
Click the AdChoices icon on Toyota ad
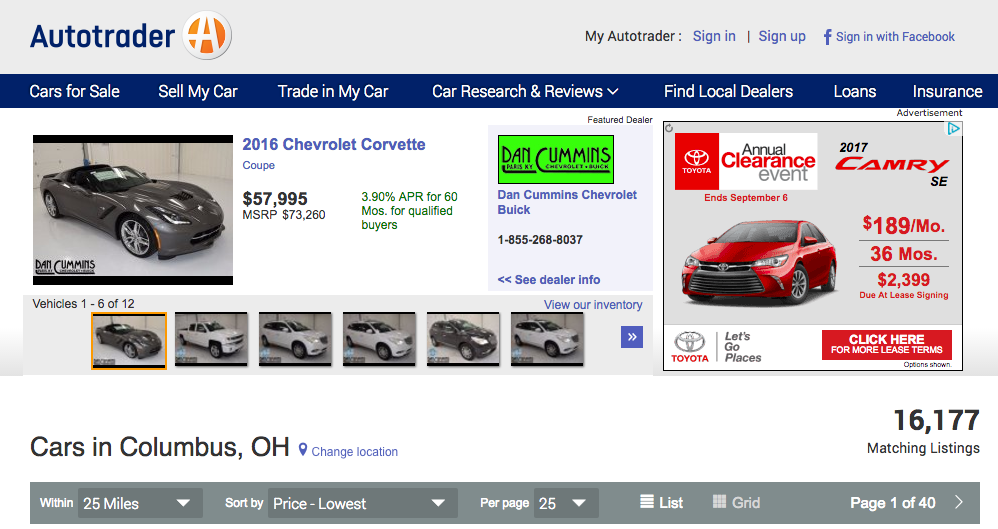click(953, 129)
